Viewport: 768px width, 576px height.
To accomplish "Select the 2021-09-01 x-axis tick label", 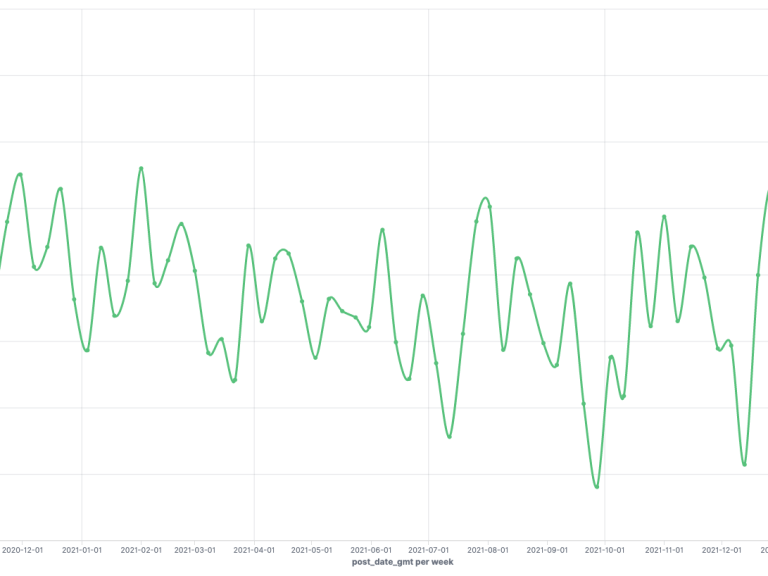I will (x=548, y=550).
